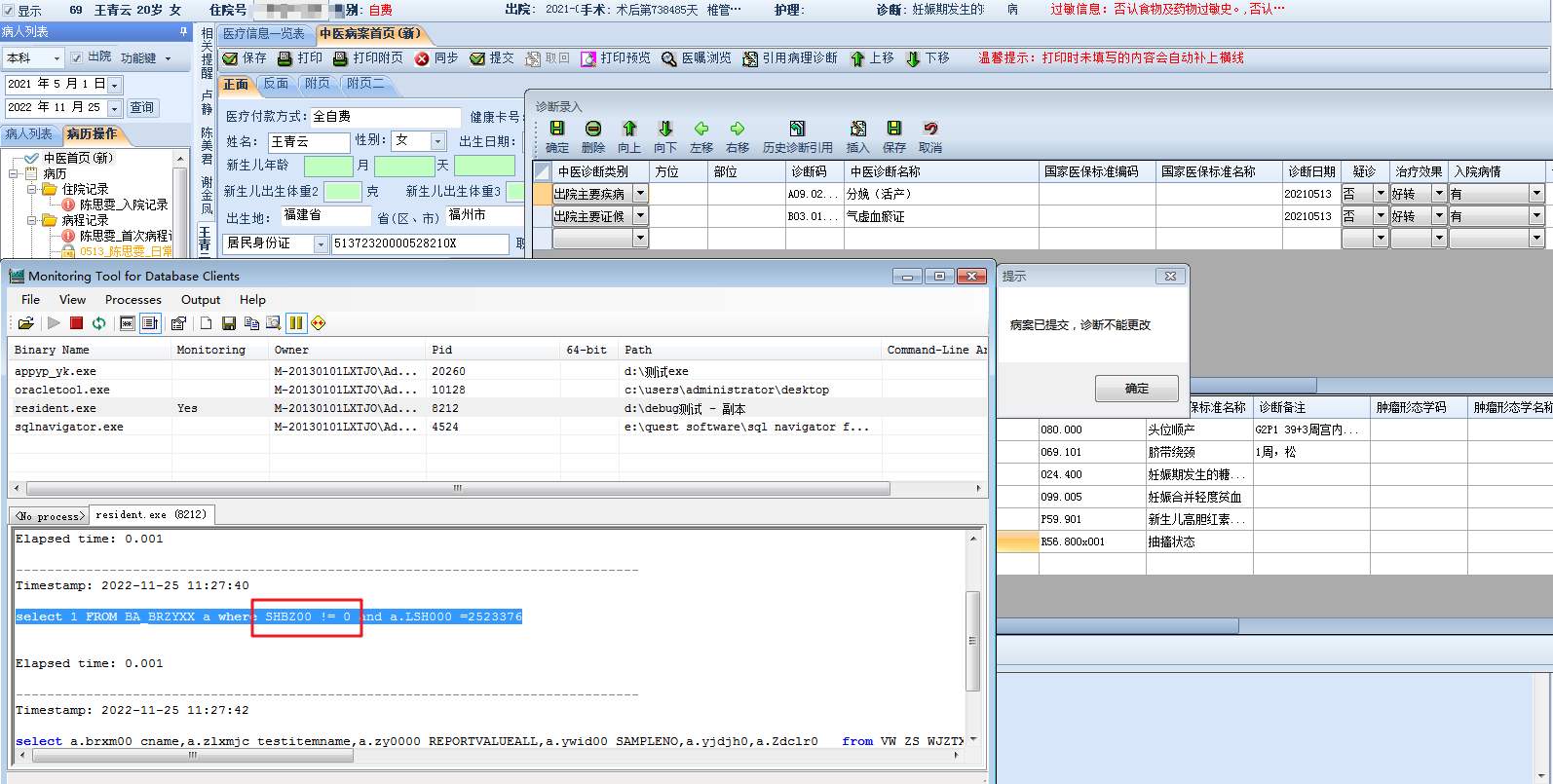Switch to the 反面 tab
Viewport: 1553px width, 784px height.
276,84
